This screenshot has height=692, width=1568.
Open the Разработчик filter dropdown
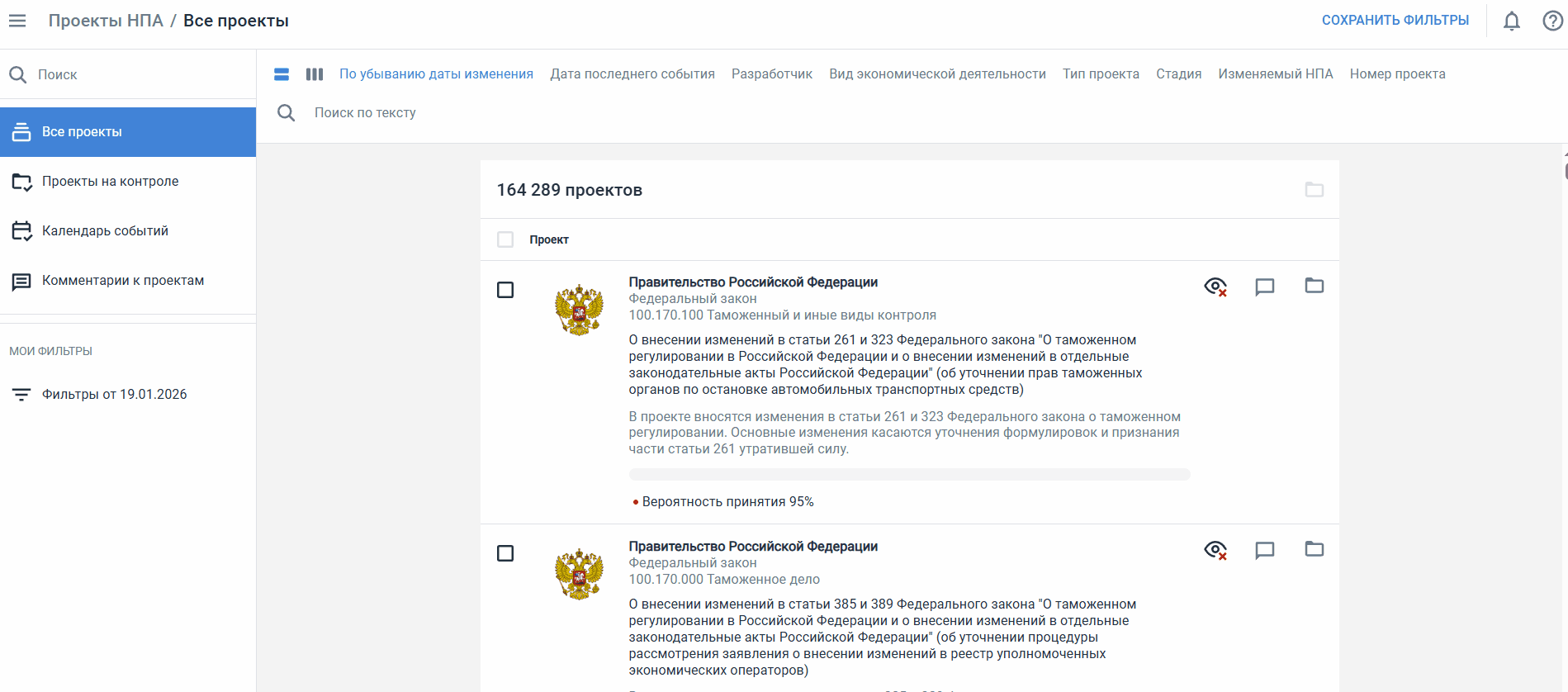pyautogui.click(x=771, y=74)
